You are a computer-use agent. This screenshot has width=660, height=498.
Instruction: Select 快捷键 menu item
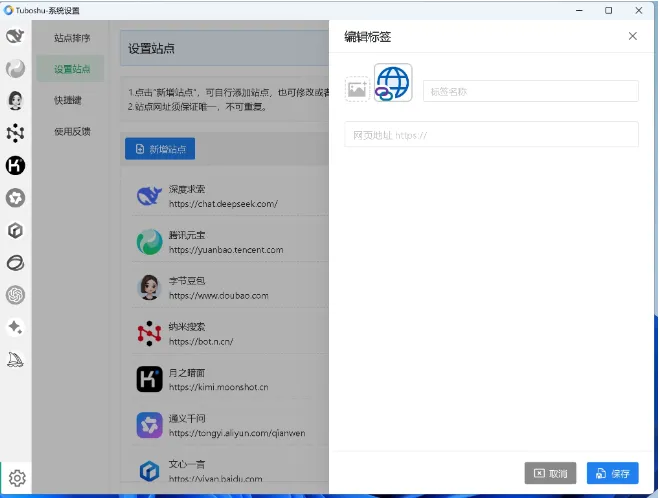[68, 100]
